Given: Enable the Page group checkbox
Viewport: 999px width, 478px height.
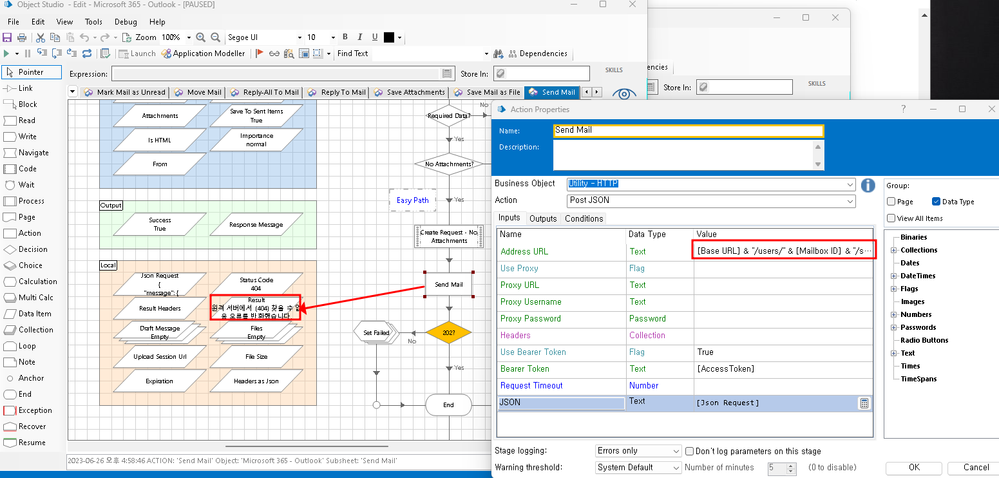Looking at the screenshot, I should pyautogui.click(x=892, y=201).
